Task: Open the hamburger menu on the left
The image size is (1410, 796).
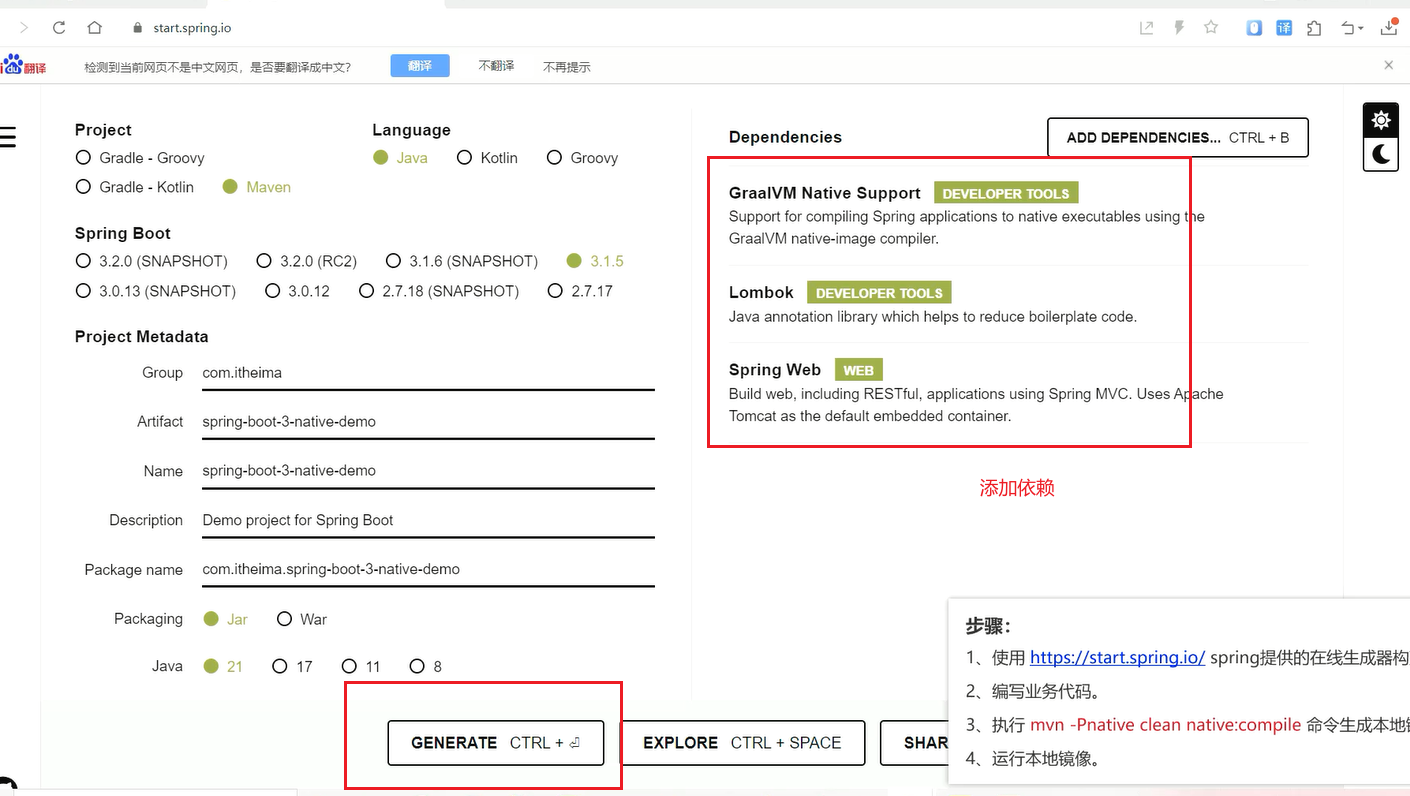Action: click(8, 137)
